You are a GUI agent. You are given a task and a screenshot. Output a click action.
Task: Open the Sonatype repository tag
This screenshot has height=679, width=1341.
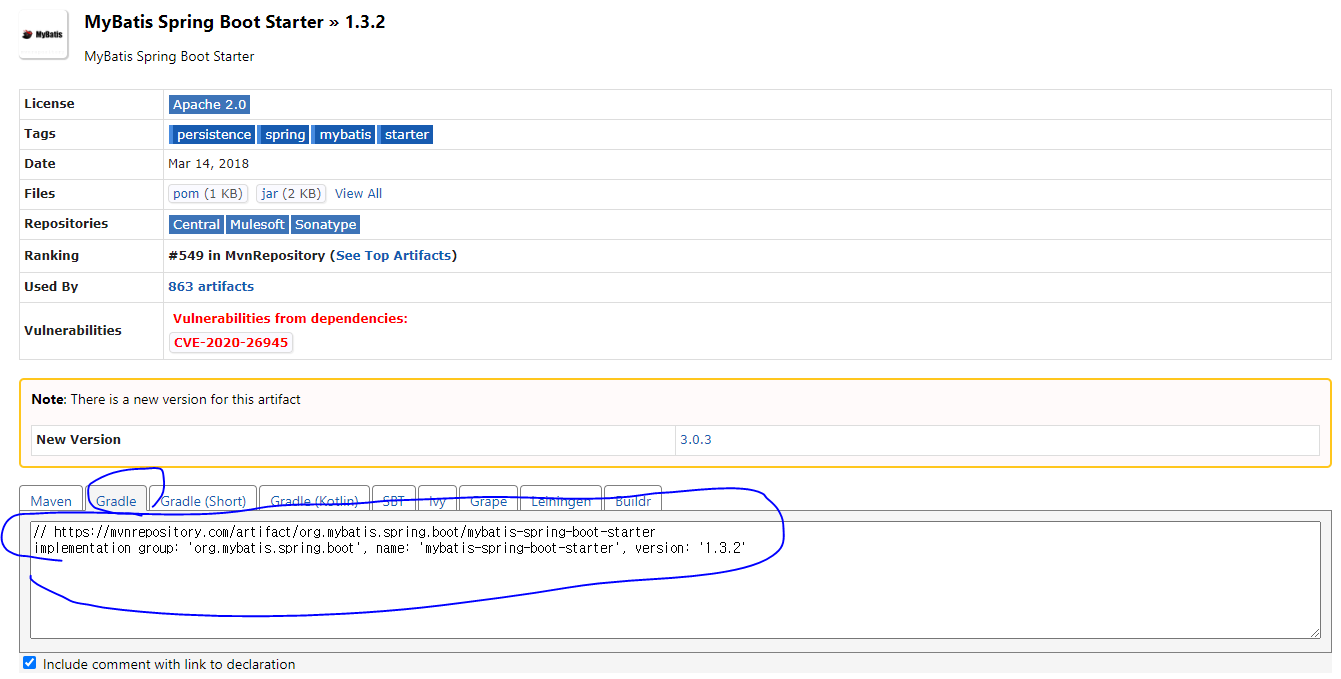[x=325, y=225]
